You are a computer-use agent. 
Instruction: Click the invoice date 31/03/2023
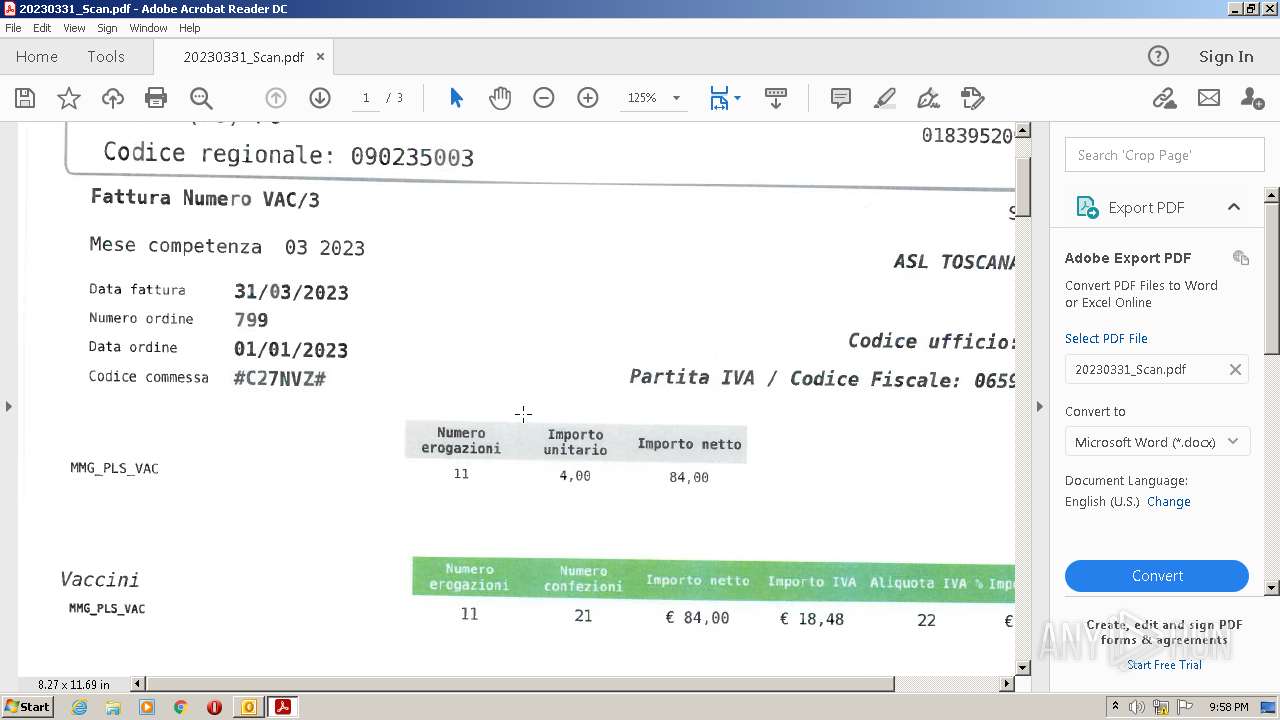[x=291, y=292]
